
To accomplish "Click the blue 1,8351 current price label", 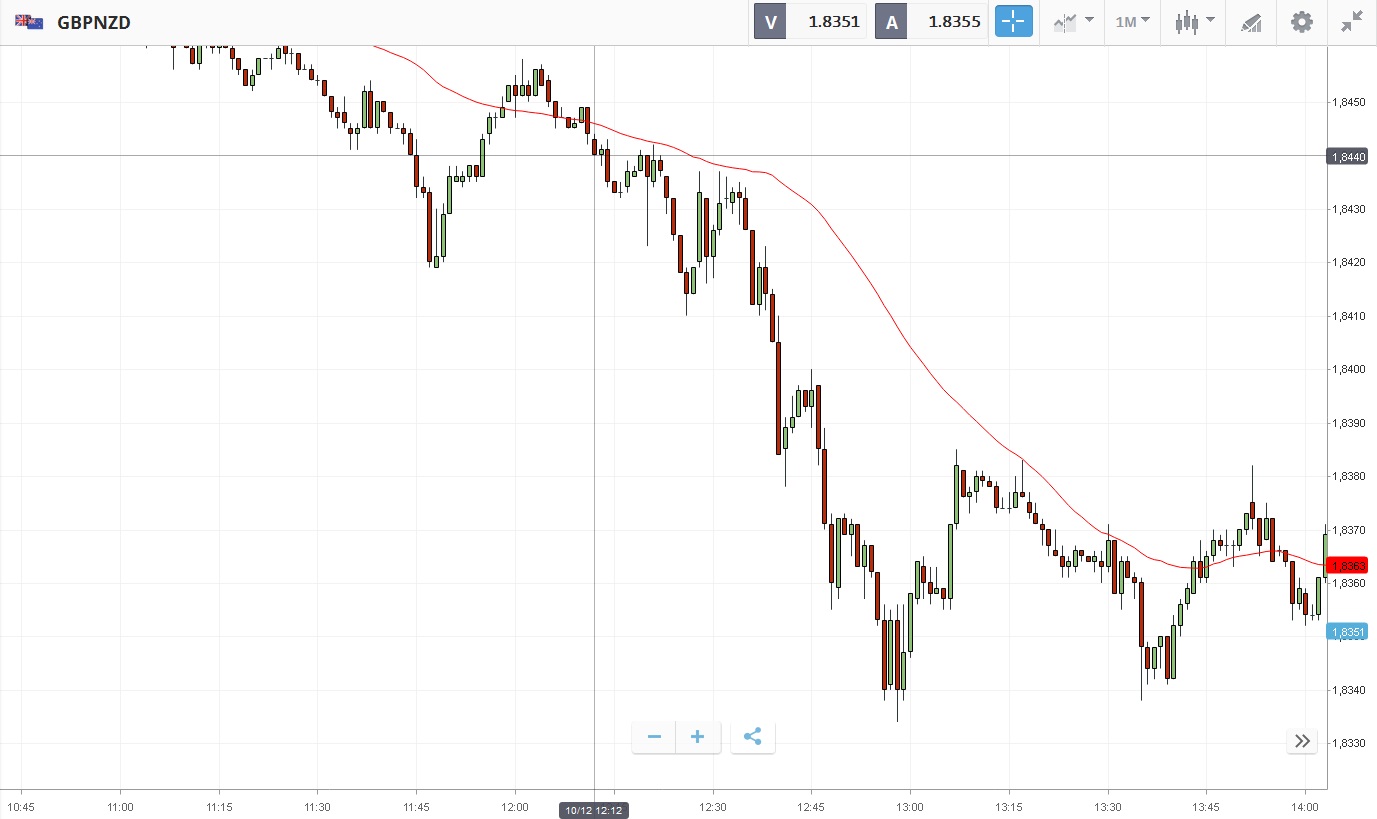I will tap(1347, 631).
